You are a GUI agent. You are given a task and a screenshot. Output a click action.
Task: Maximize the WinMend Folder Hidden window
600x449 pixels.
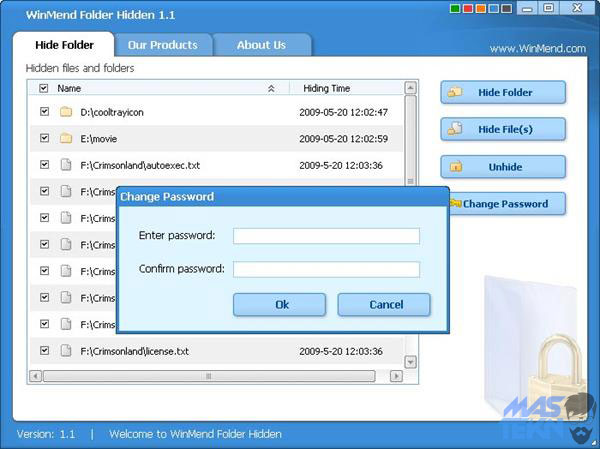(x=548, y=8)
